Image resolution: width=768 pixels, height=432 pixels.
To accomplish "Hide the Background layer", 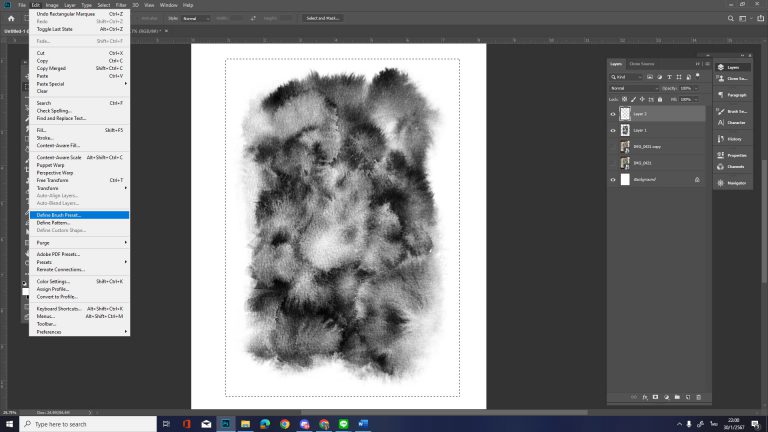I will tap(613, 179).
